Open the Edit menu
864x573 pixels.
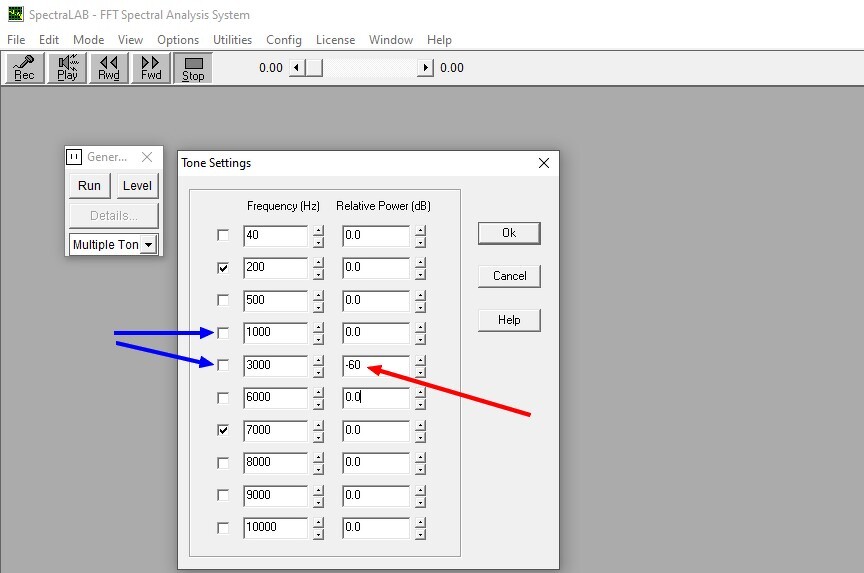[x=48, y=40]
